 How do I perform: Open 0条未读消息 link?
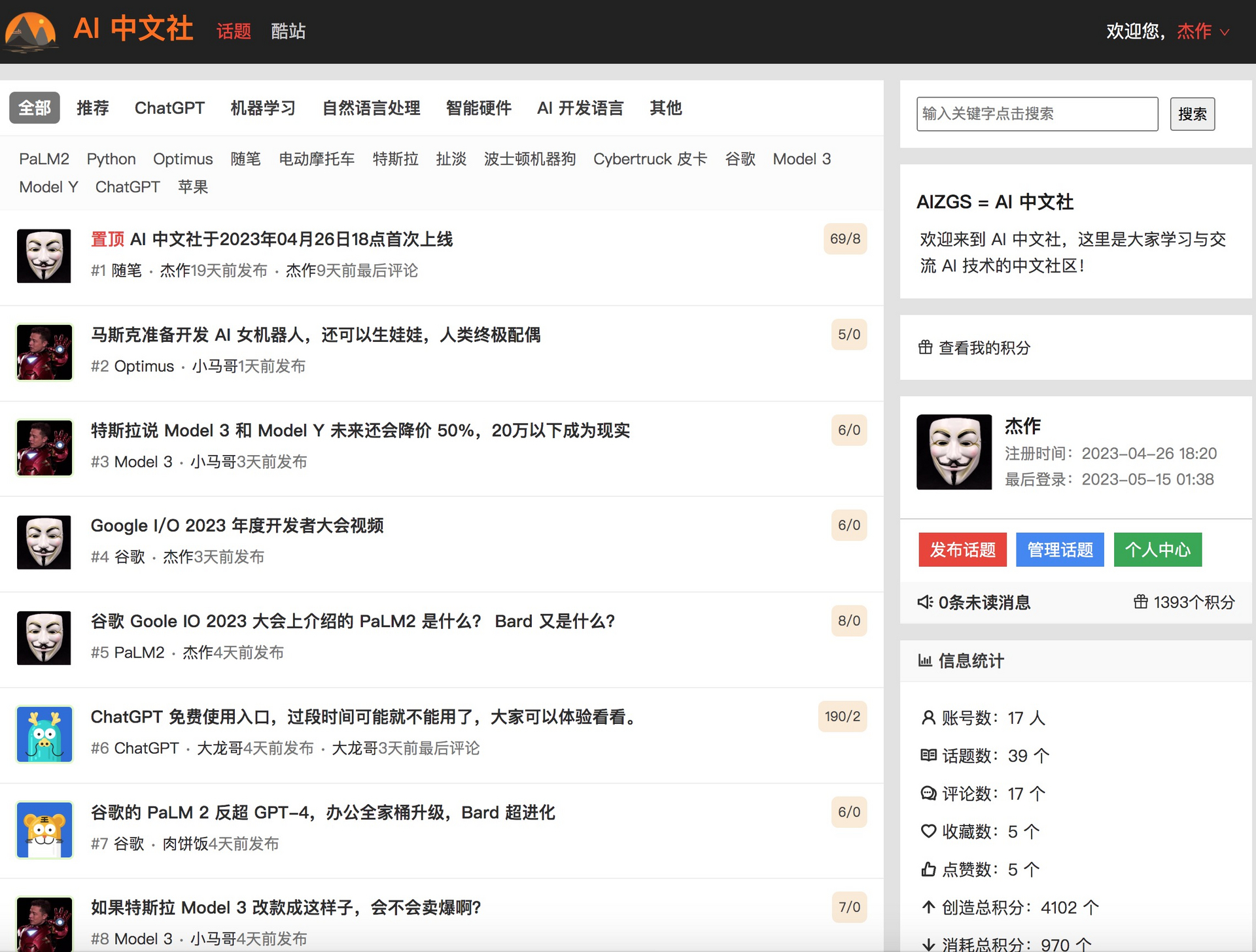click(985, 602)
